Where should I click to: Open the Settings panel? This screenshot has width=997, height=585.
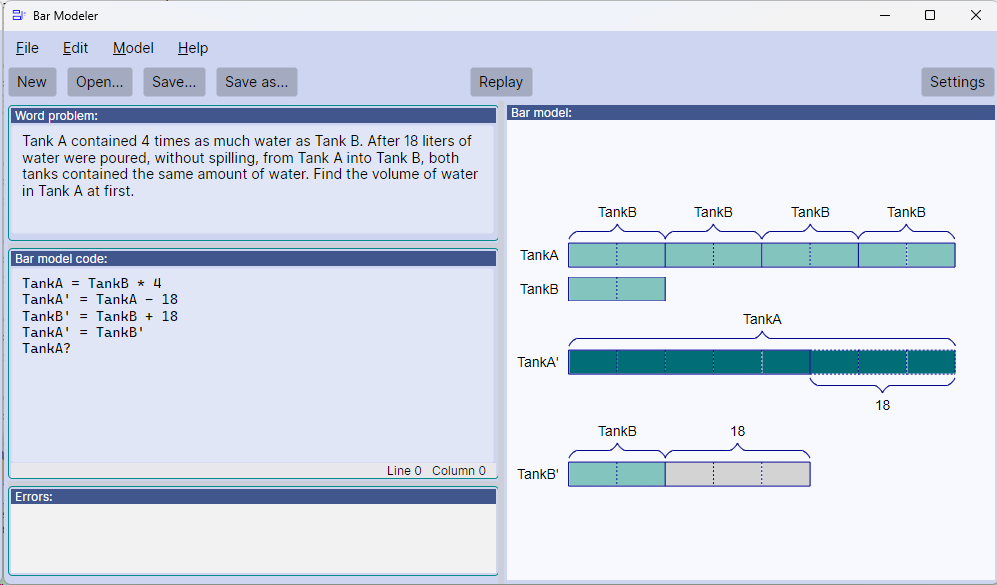[957, 81]
